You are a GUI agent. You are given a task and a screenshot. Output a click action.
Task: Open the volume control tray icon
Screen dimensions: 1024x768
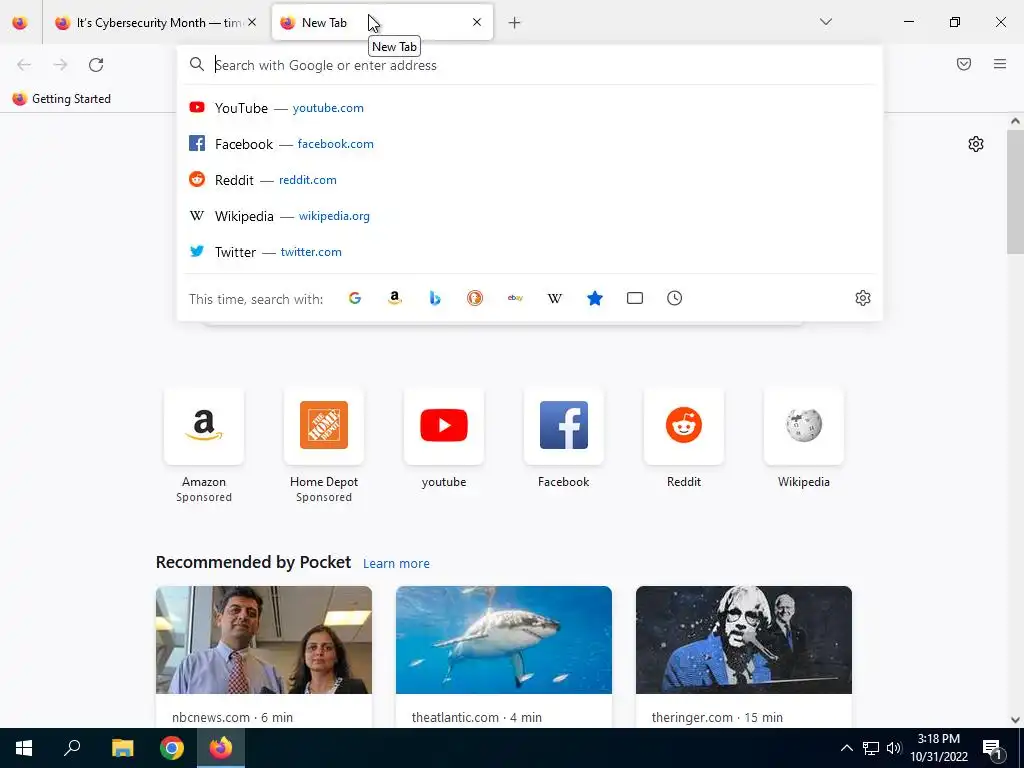click(894, 748)
